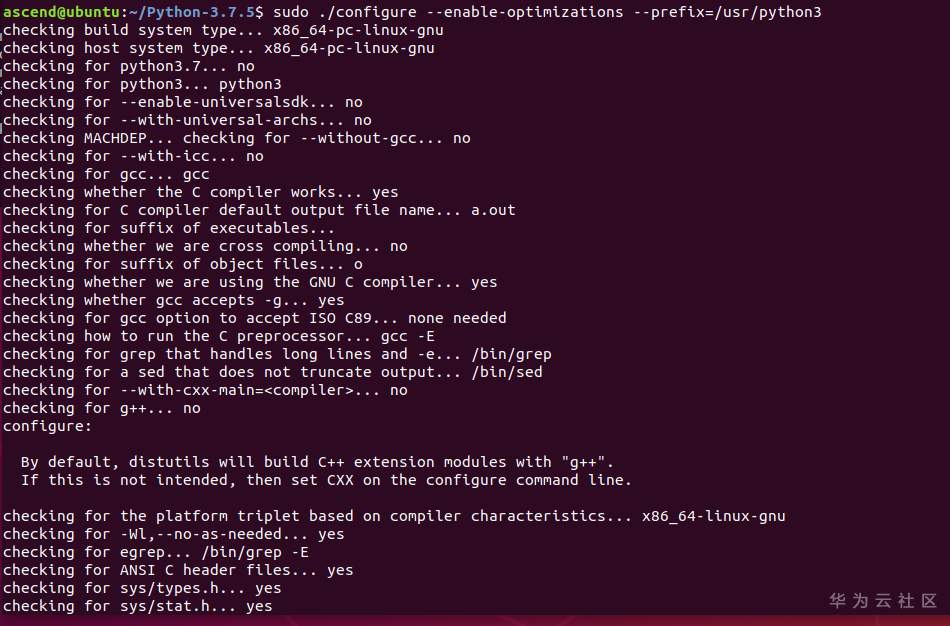Screen dimensions: 950x626
Task: Click the 'checking for python3.7... no' line
Action: click(129, 66)
